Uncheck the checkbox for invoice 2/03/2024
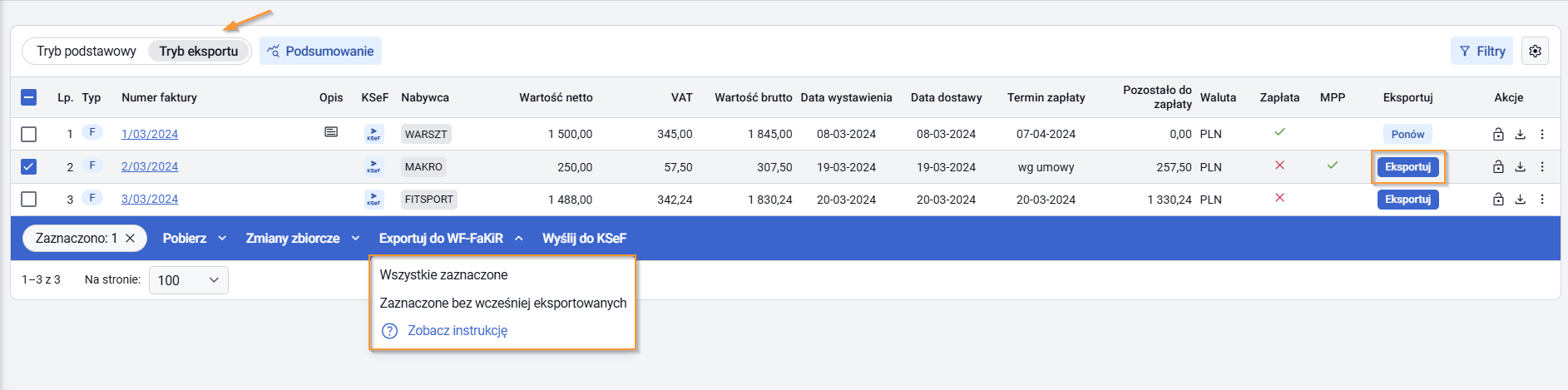 point(28,166)
